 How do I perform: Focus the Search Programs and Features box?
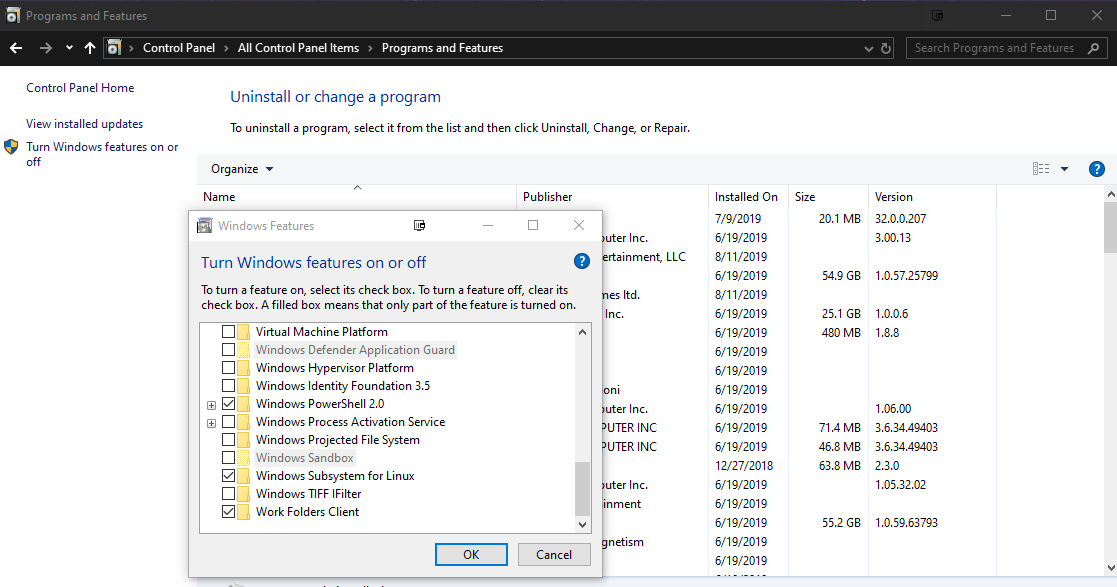pos(1007,48)
